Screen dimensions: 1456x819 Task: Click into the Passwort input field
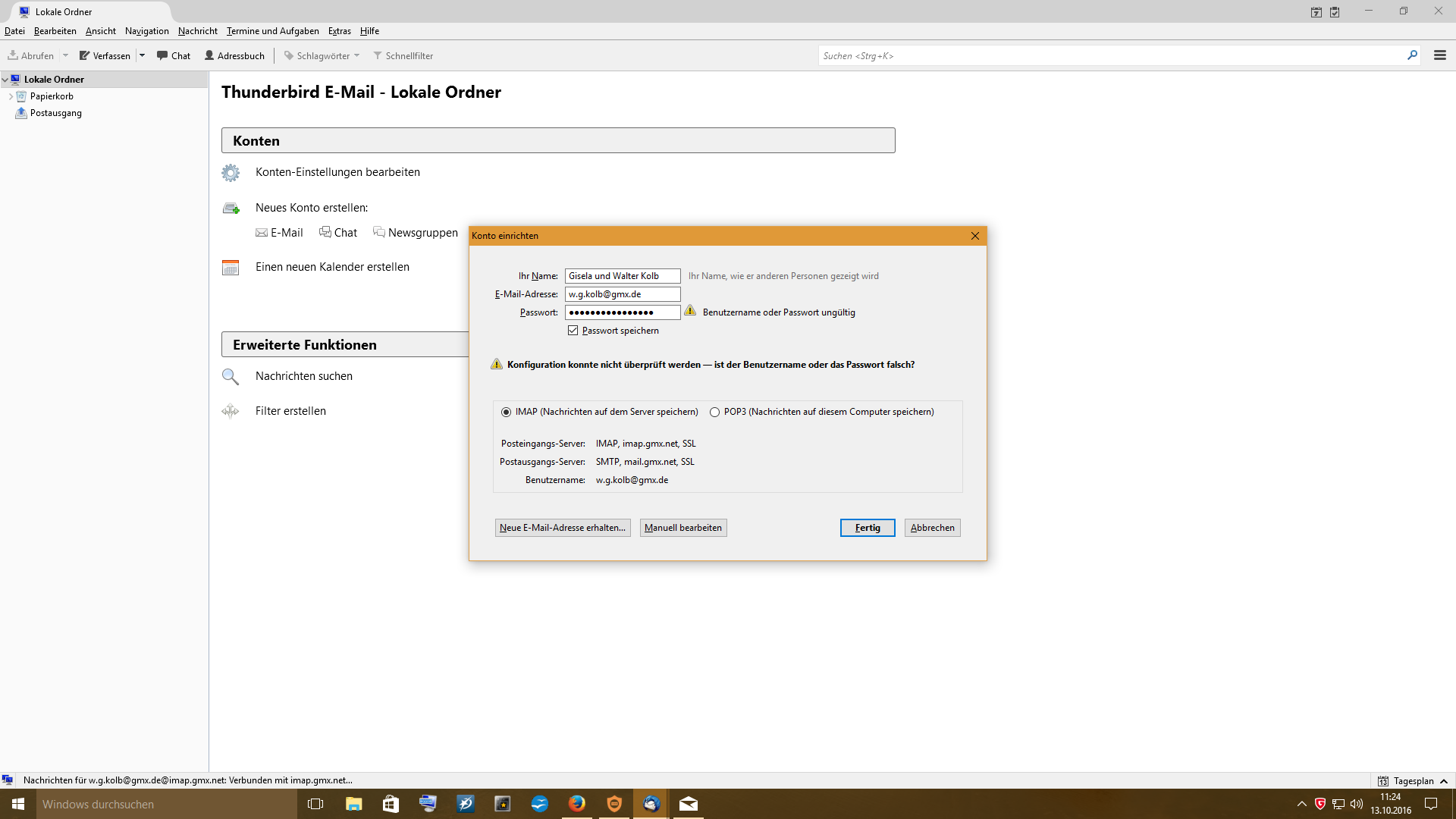622,312
